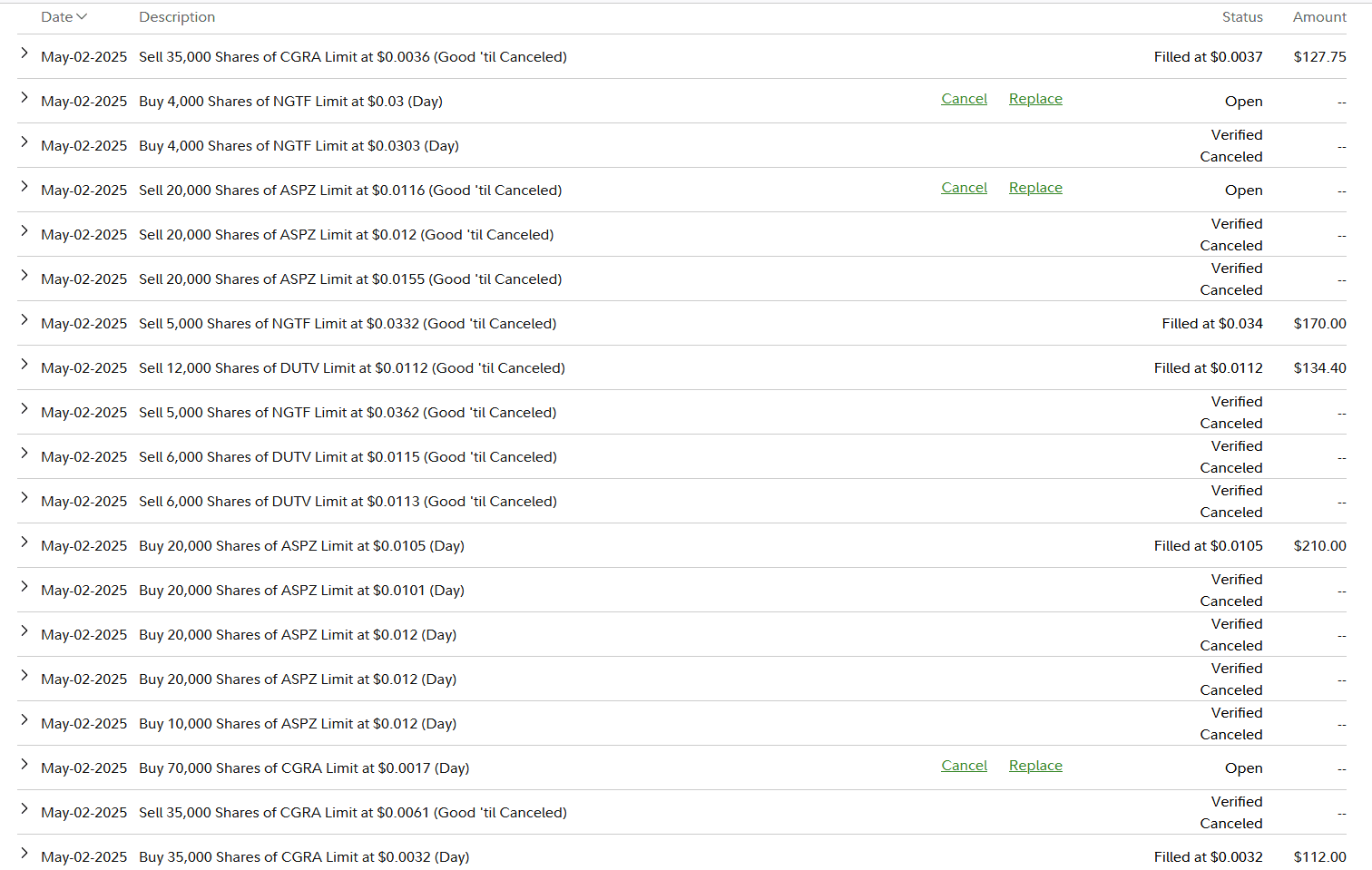The height and width of the screenshot is (870, 1372).
Task: Expand the ASPZ buy order at $0.0105
Action: click(24, 543)
